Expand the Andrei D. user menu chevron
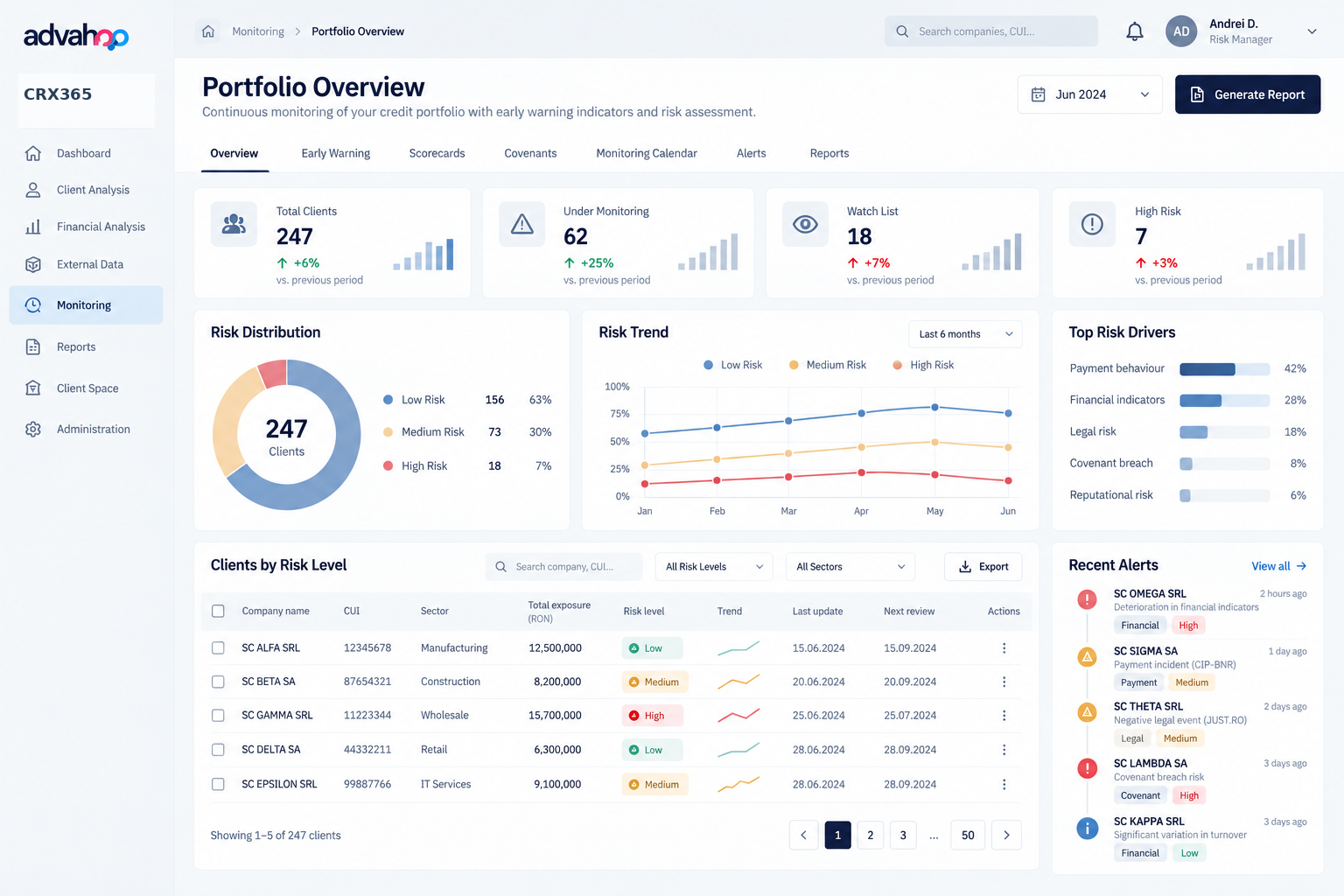 [x=1312, y=31]
